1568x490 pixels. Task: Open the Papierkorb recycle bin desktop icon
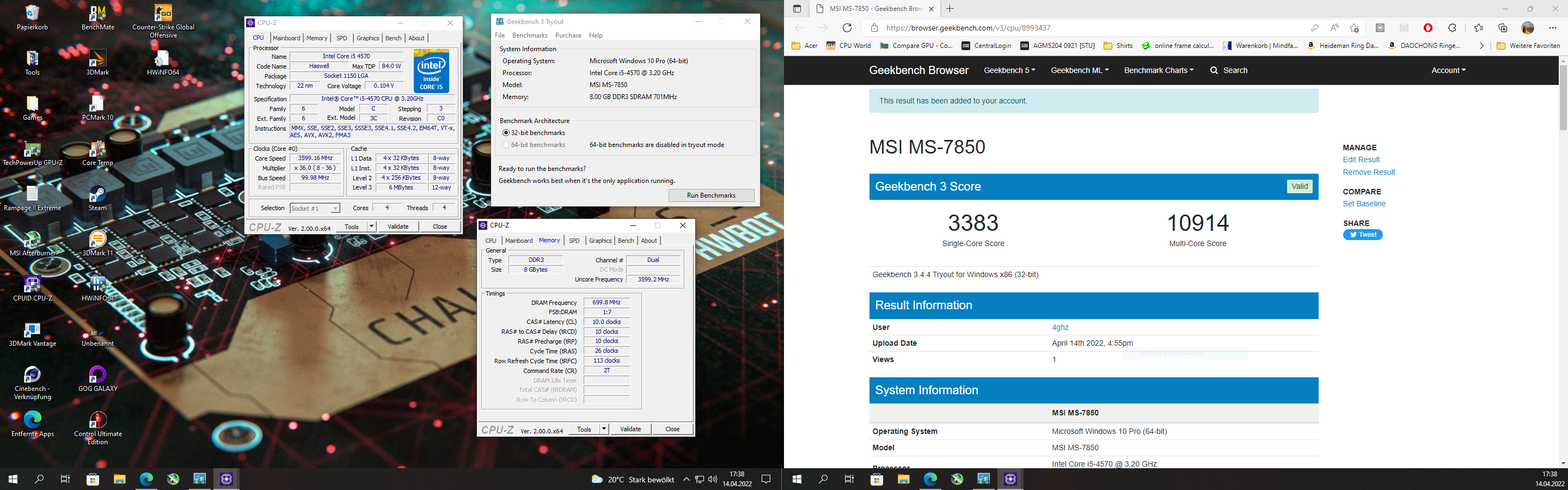32,17
